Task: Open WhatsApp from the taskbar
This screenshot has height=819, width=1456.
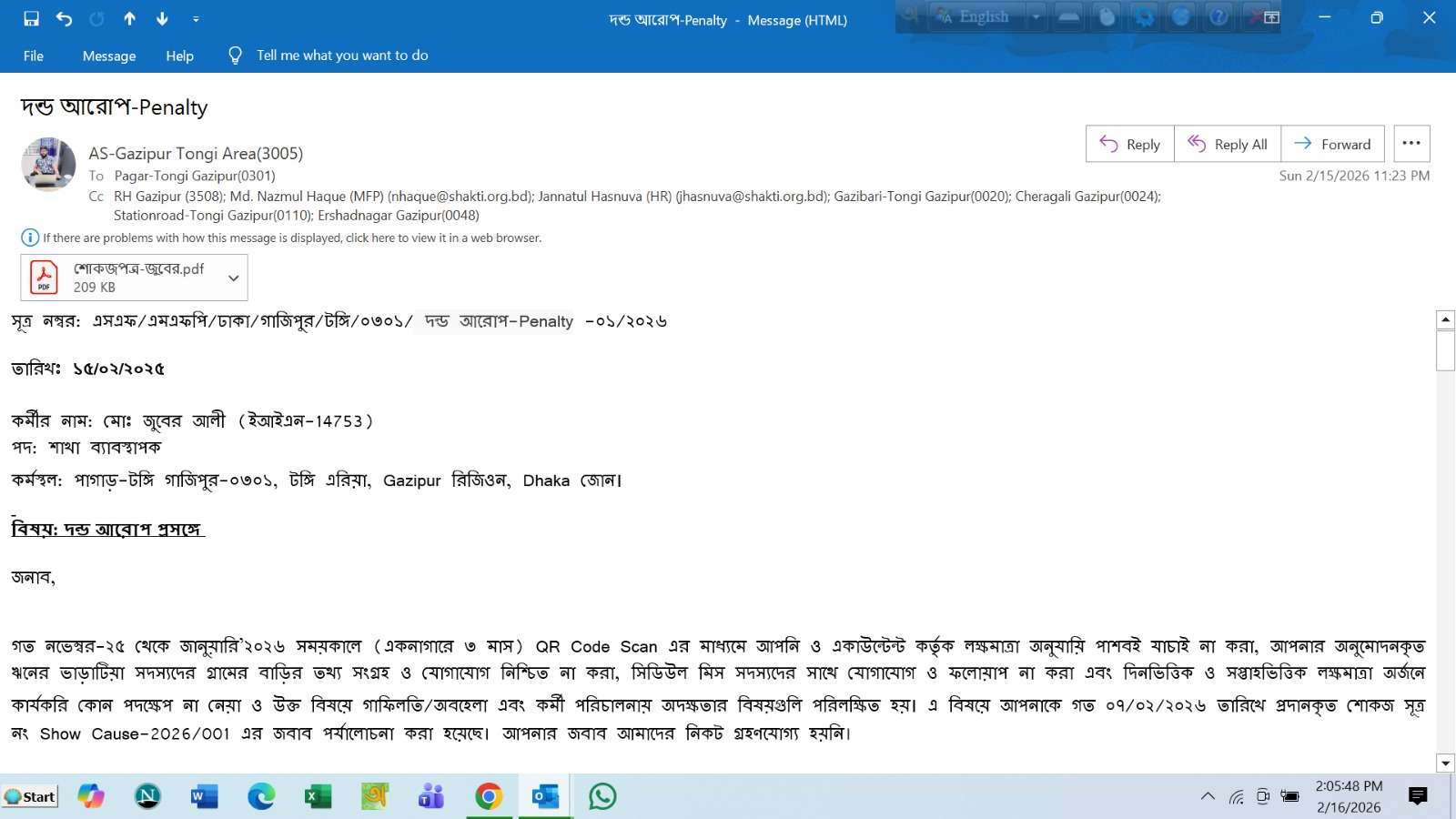Action: coord(602,797)
